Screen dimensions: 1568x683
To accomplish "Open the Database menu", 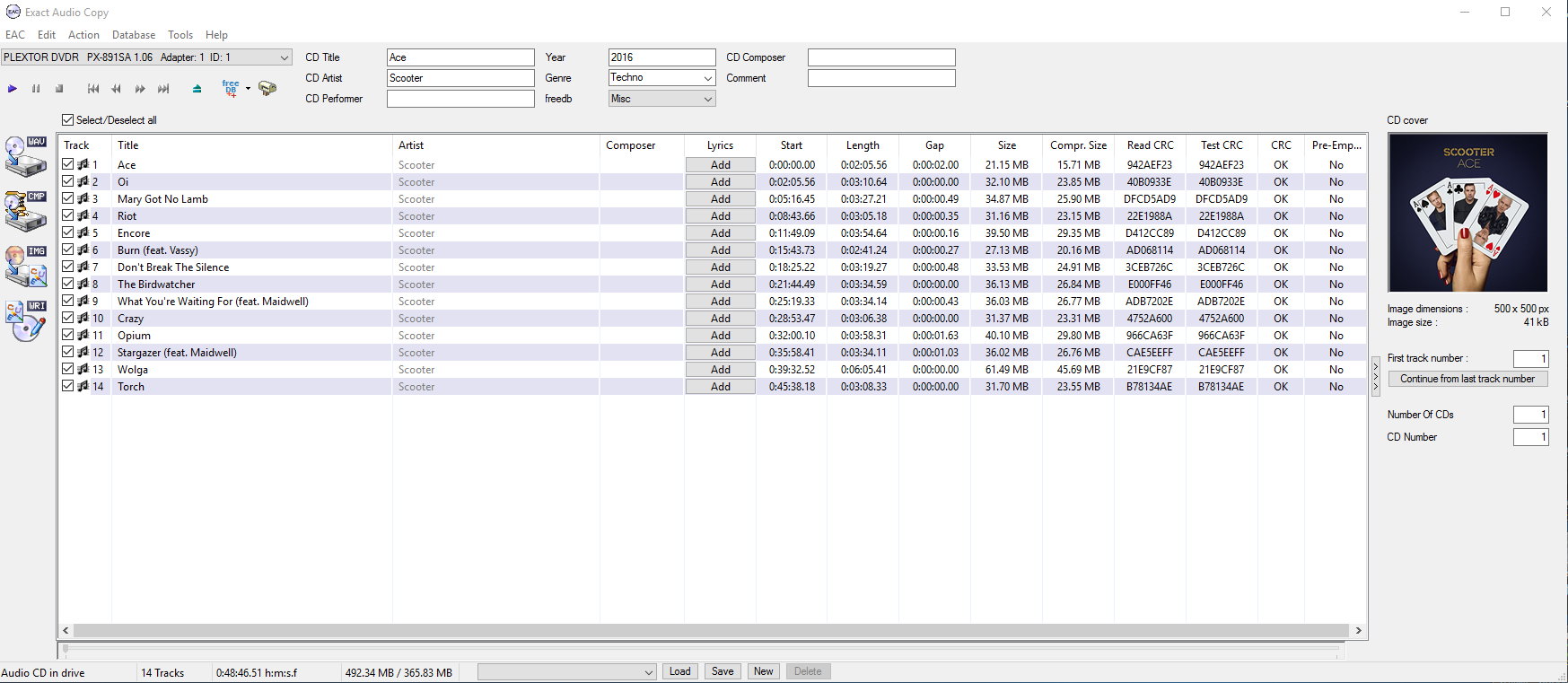I will (x=133, y=35).
